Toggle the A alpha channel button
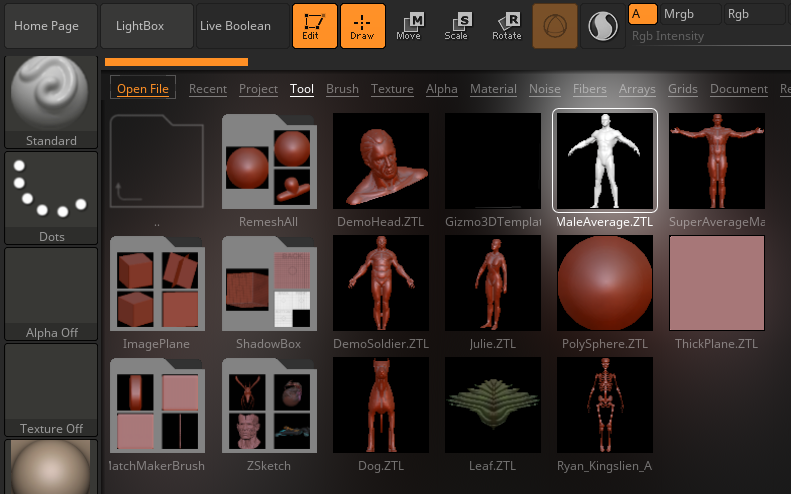Screen dimensions: 791x494 642,14
